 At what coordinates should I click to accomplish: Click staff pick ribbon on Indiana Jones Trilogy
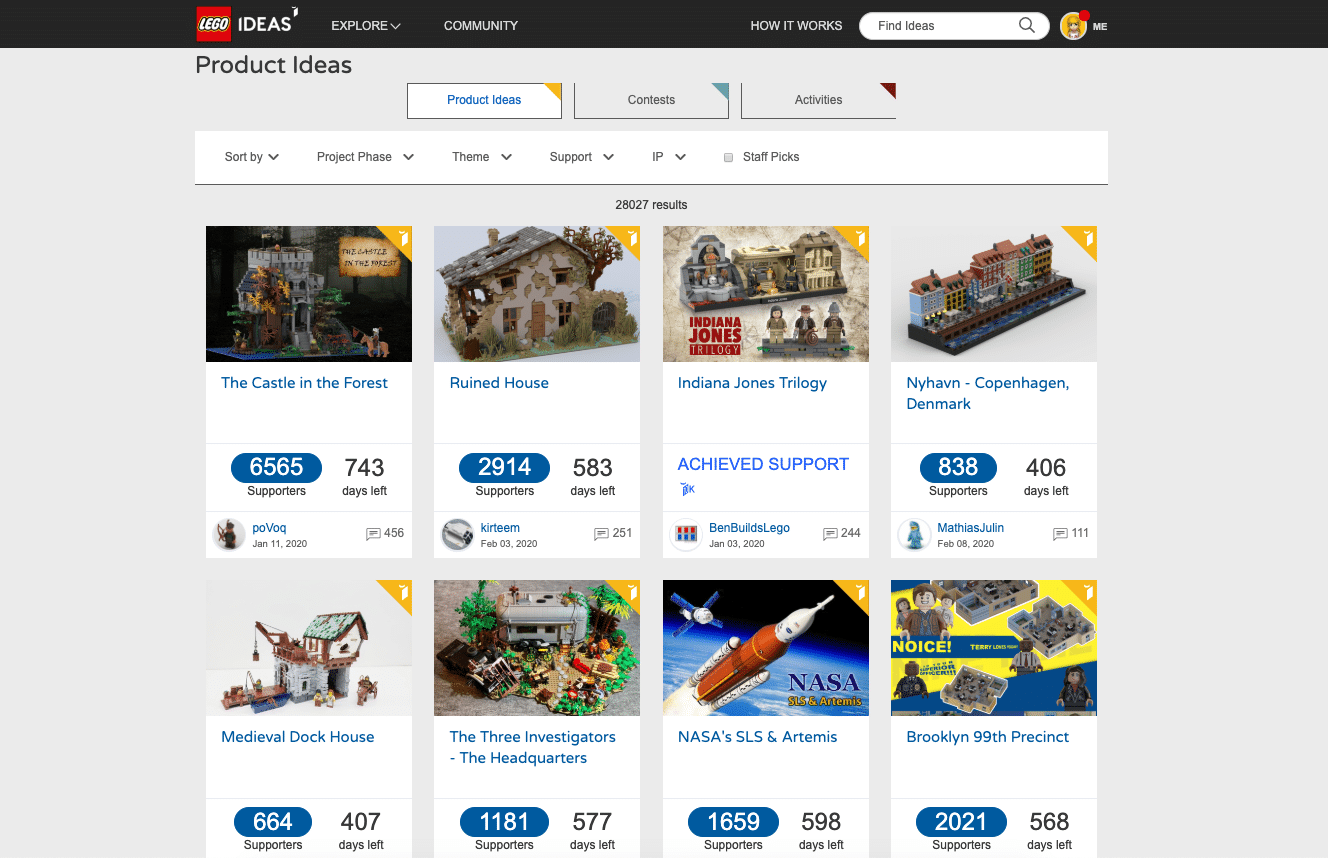pos(857,238)
